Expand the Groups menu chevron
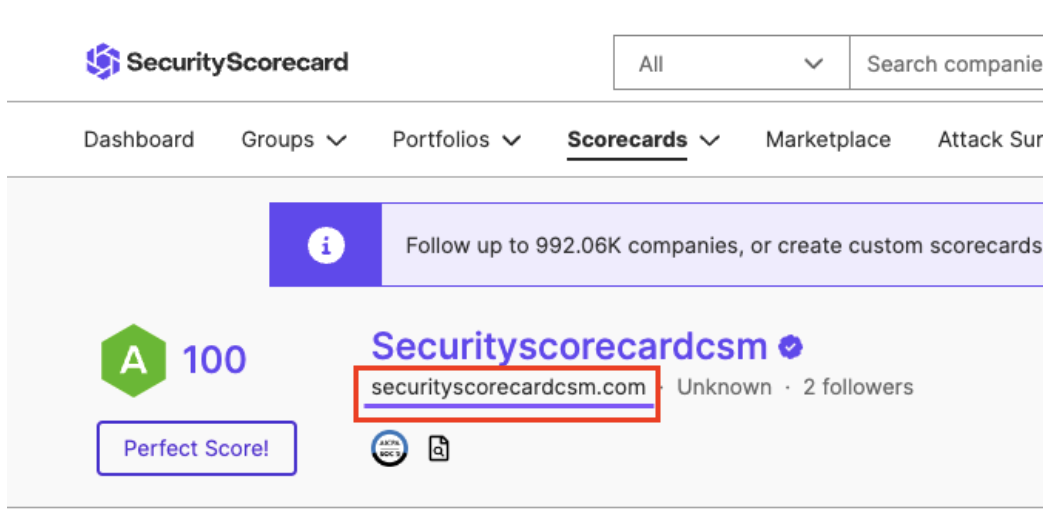Screen dimensions: 1052x522 336,140
